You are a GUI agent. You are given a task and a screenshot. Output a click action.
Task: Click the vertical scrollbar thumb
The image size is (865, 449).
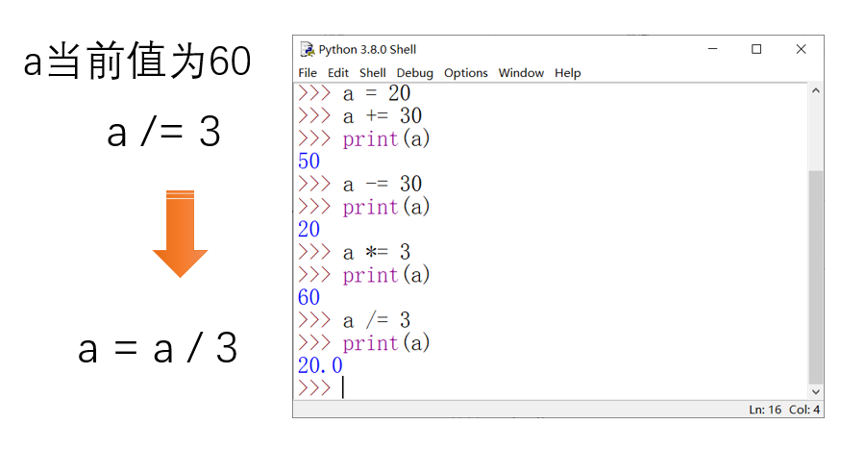tap(816, 277)
